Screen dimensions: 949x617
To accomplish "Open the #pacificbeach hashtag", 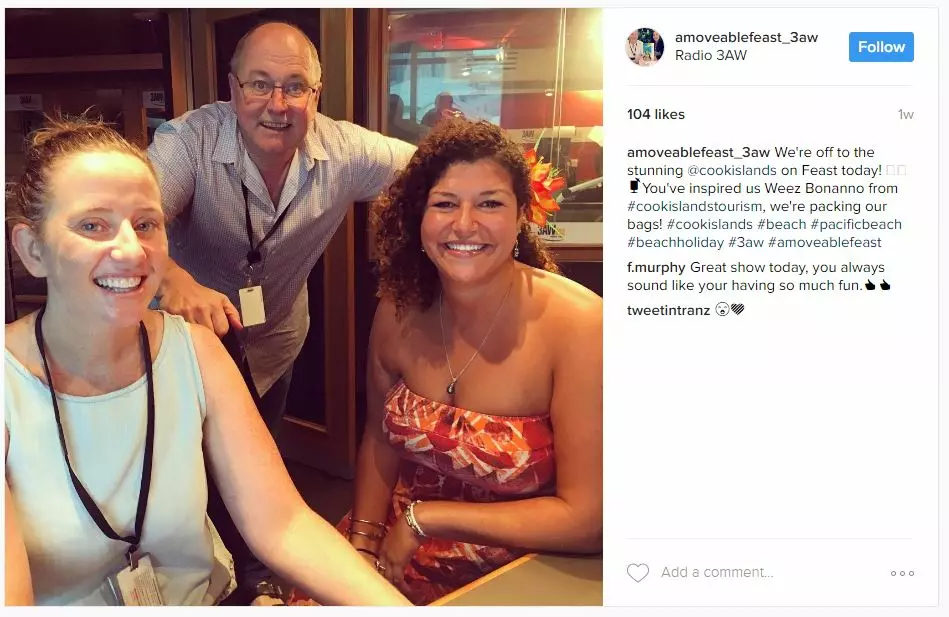I will point(856,224).
